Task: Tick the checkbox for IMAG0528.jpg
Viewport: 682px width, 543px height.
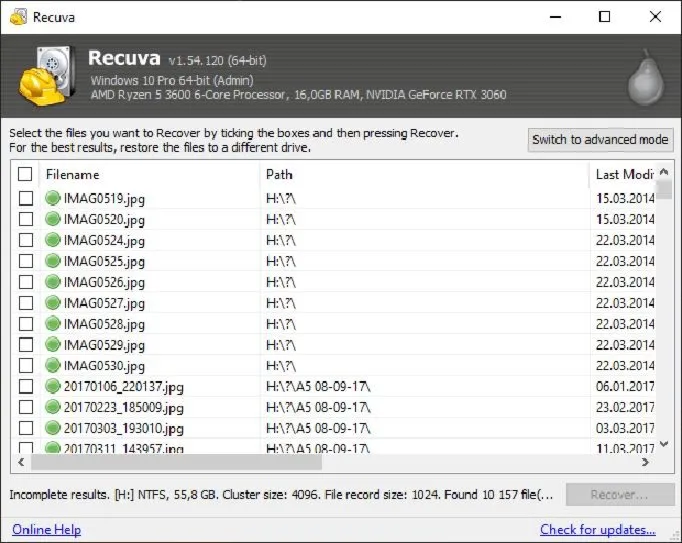Action: 26,324
